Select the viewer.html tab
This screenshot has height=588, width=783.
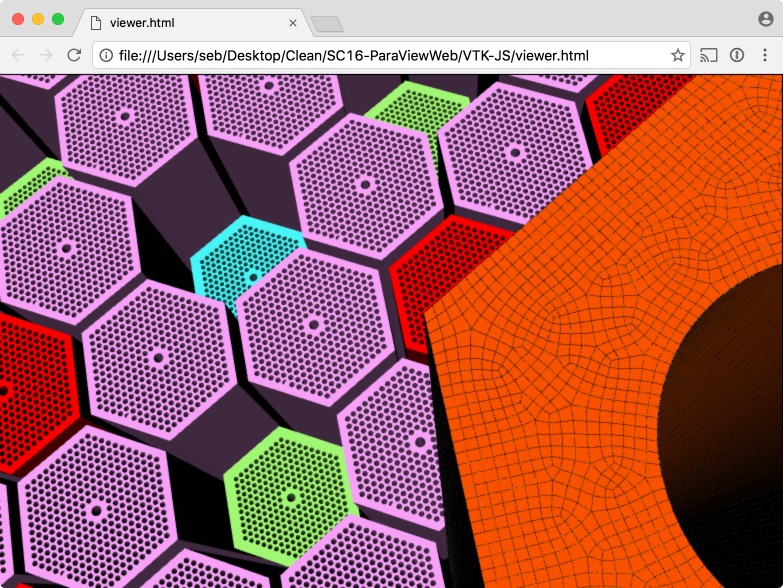tap(193, 22)
